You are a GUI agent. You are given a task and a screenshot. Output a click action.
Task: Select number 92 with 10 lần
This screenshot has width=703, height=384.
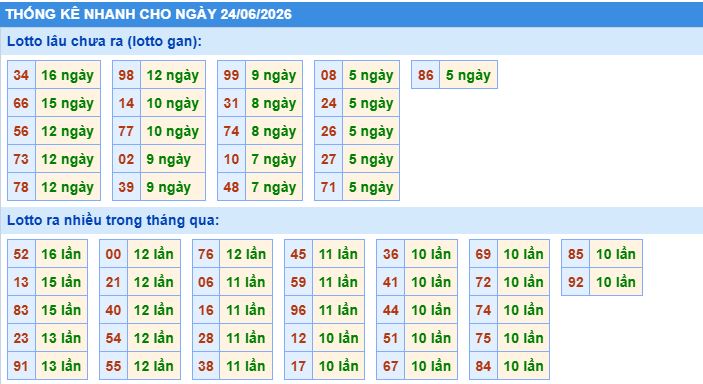(576, 282)
